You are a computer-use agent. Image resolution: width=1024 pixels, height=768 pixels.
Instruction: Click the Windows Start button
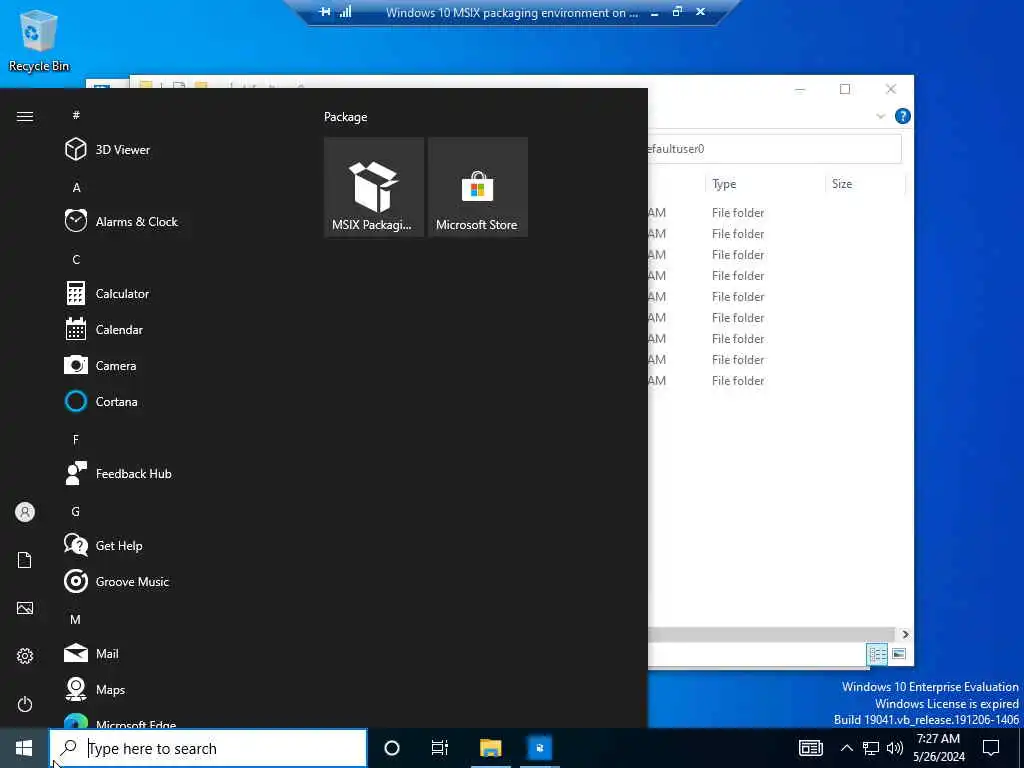[24, 748]
